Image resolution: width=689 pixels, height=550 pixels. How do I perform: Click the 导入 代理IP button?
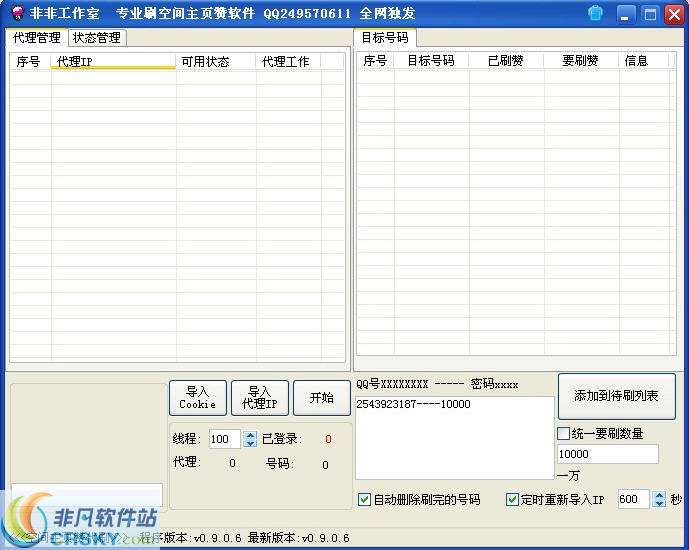tap(260, 398)
